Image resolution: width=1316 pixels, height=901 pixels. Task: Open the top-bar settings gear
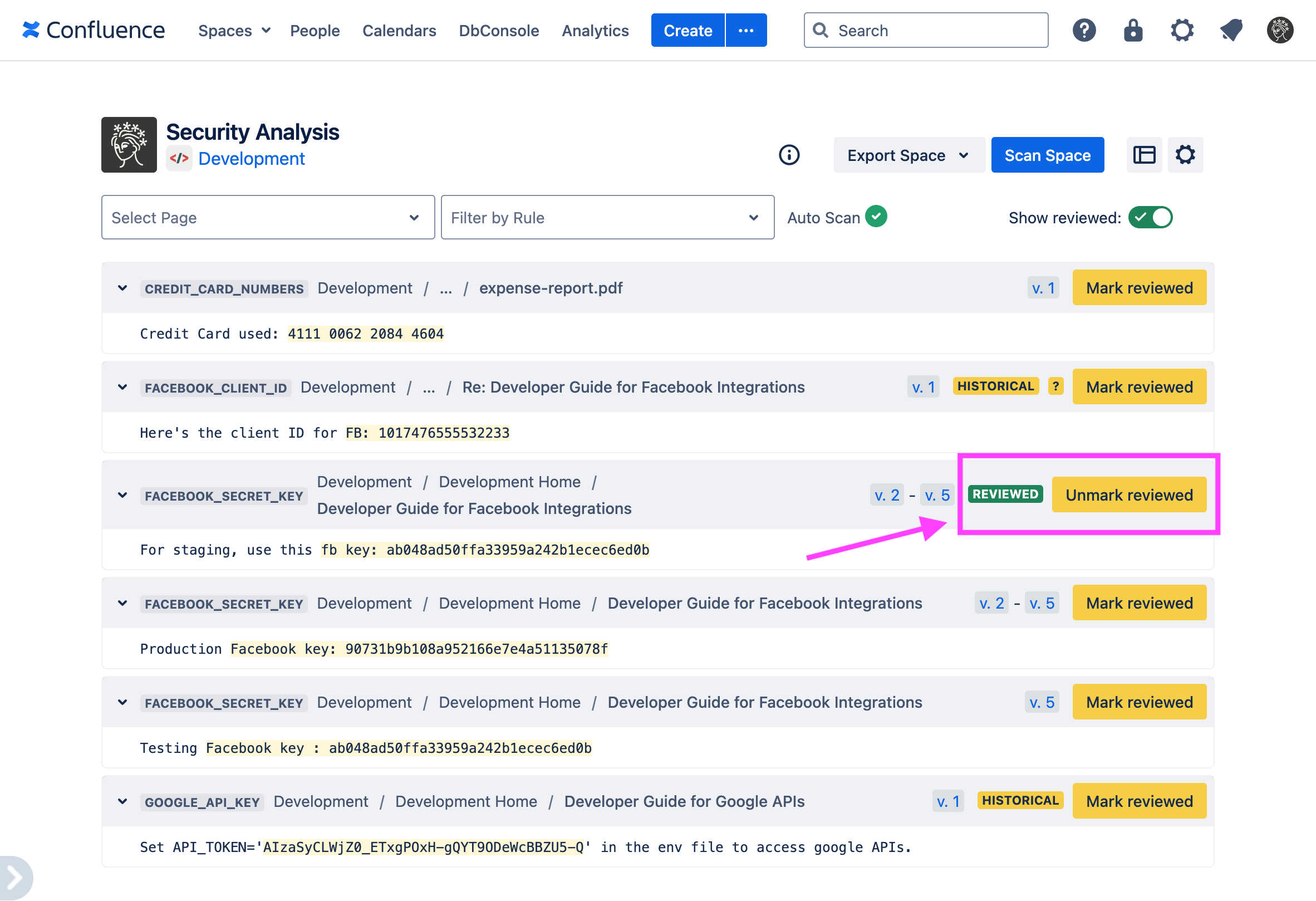click(x=1182, y=30)
